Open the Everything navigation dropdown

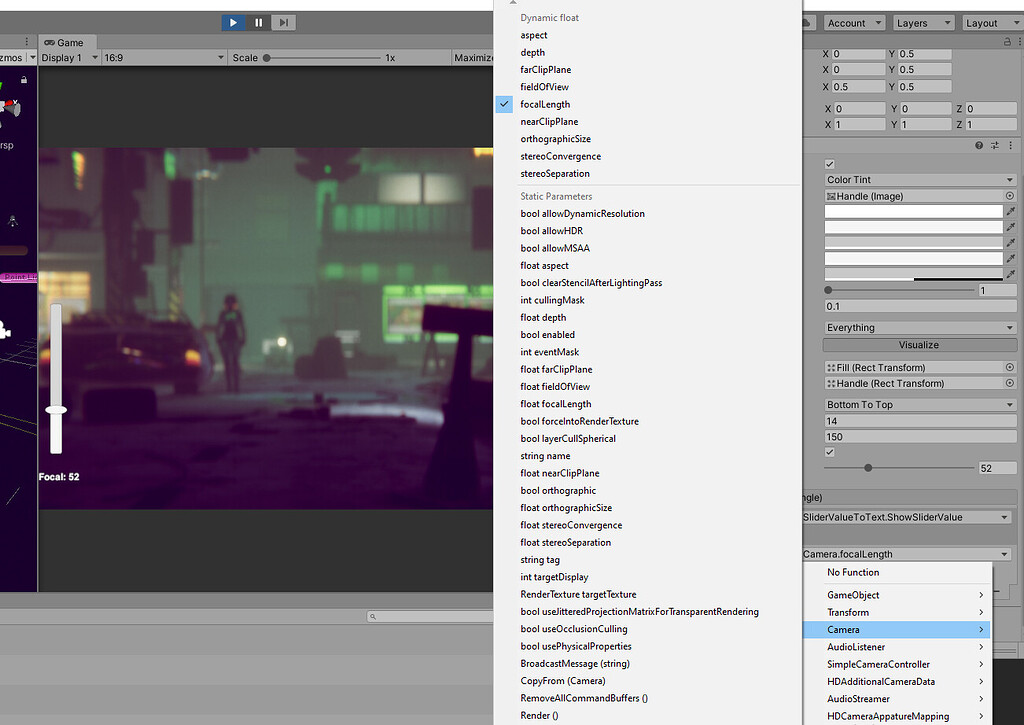click(920, 327)
